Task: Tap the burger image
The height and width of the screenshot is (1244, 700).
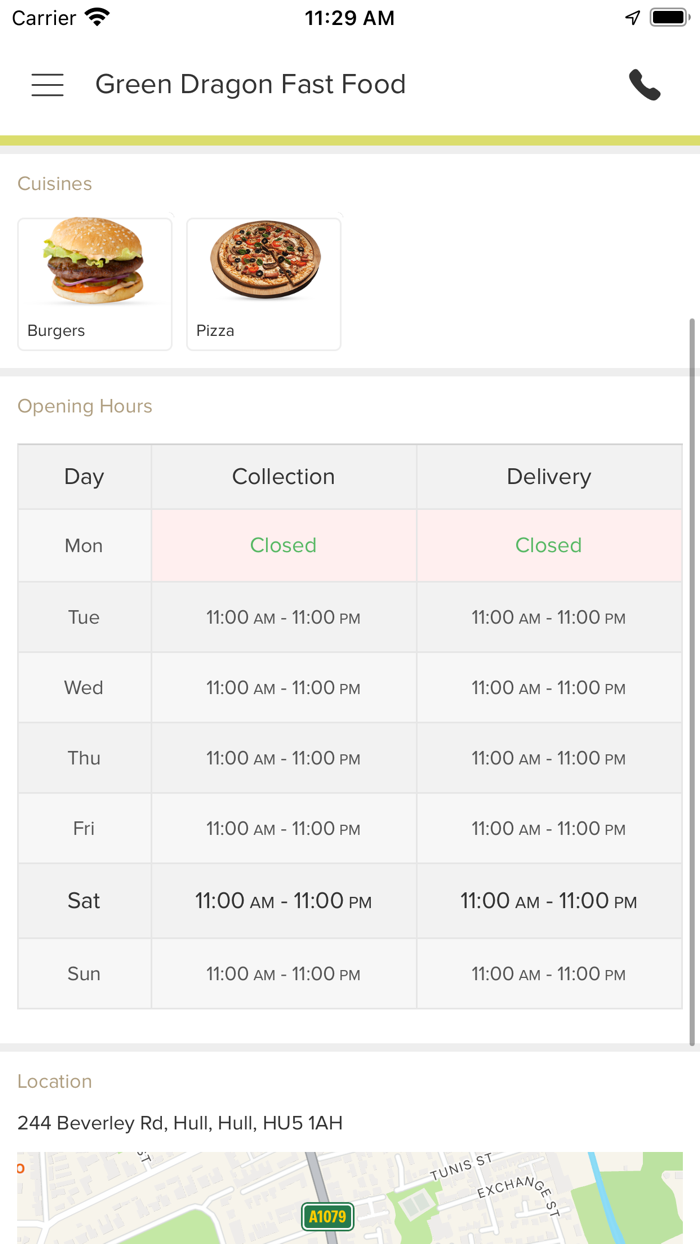Action: pyautogui.click(x=95, y=261)
